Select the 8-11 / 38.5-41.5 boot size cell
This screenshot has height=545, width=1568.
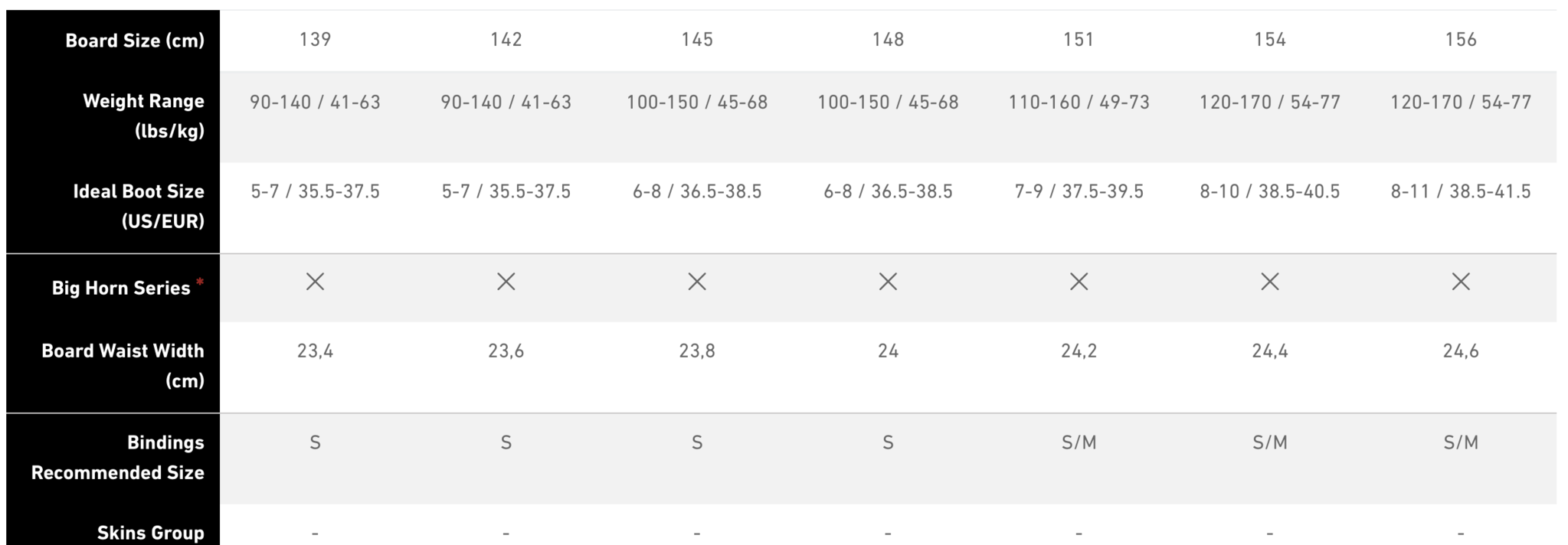click(x=1461, y=191)
